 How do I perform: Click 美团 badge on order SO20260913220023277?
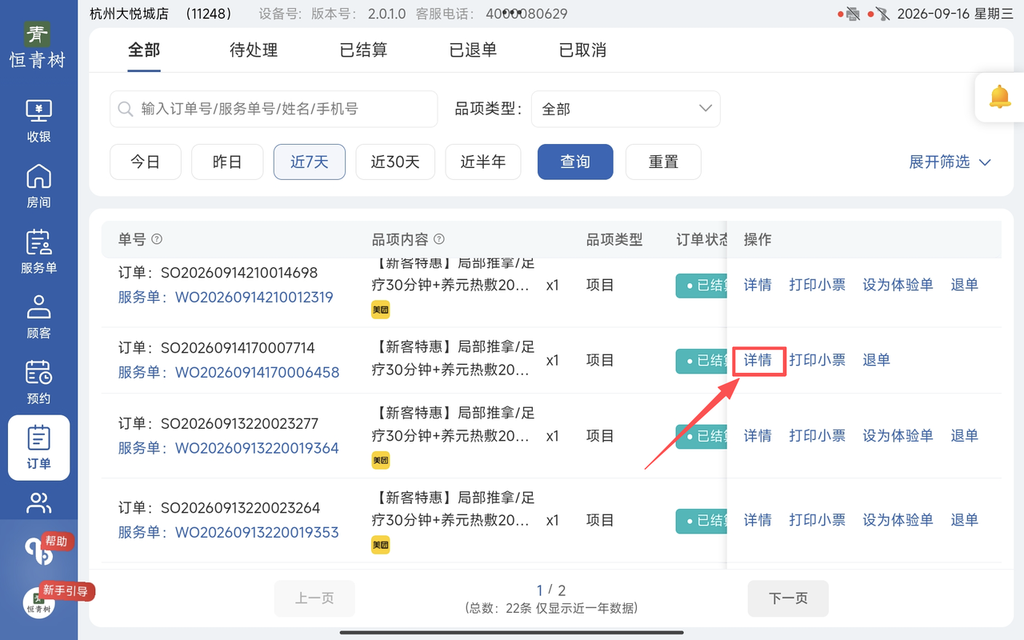click(381, 460)
